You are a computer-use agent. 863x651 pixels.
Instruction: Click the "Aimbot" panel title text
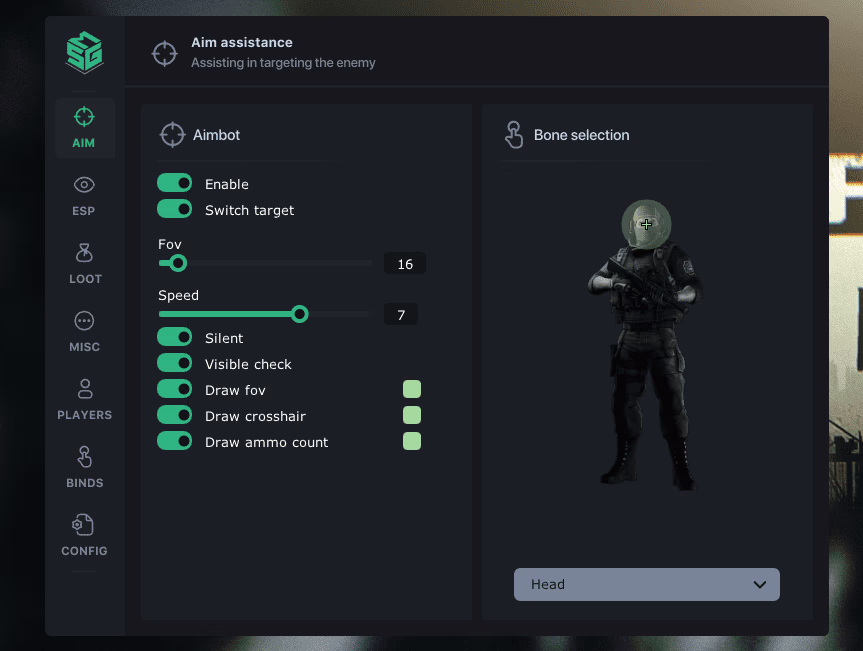(216, 135)
